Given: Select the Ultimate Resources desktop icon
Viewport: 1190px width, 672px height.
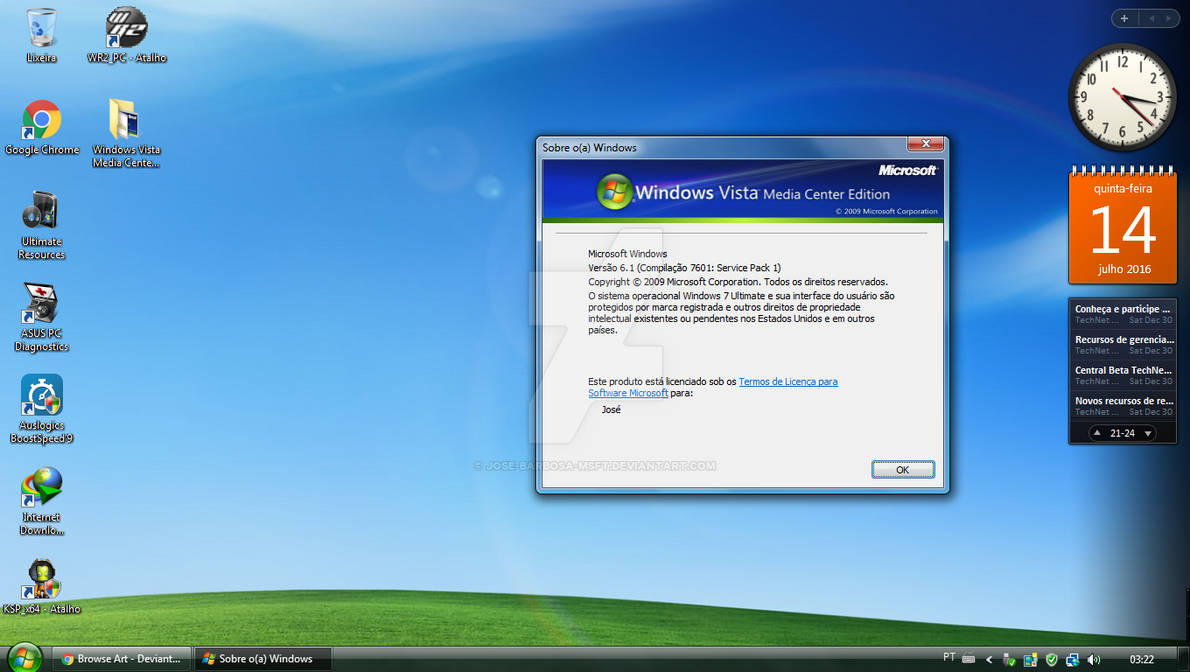Looking at the screenshot, I should (41, 226).
